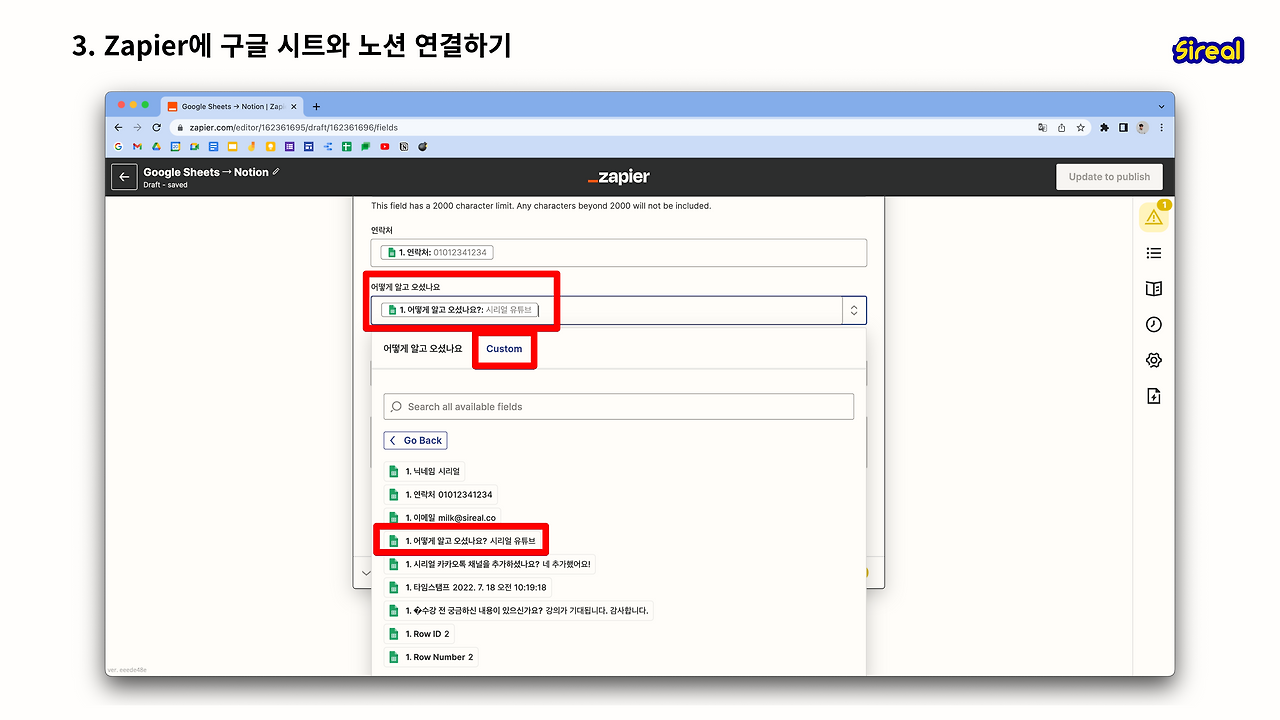The height and width of the screenshot is (720, 1280).
Task: Bookmark this page with the star icon
Action: tap(1080, 128)
